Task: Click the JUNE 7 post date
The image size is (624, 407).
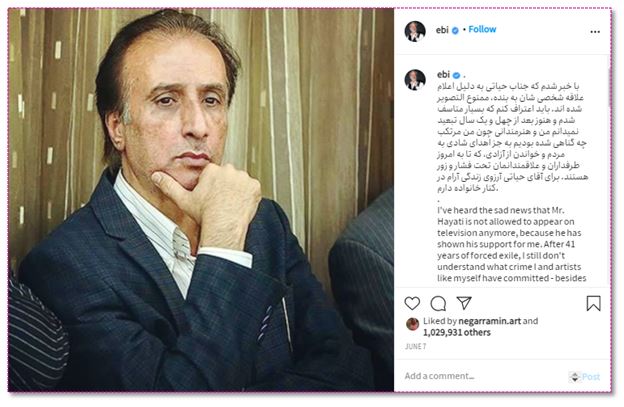Action: [415, 347]
